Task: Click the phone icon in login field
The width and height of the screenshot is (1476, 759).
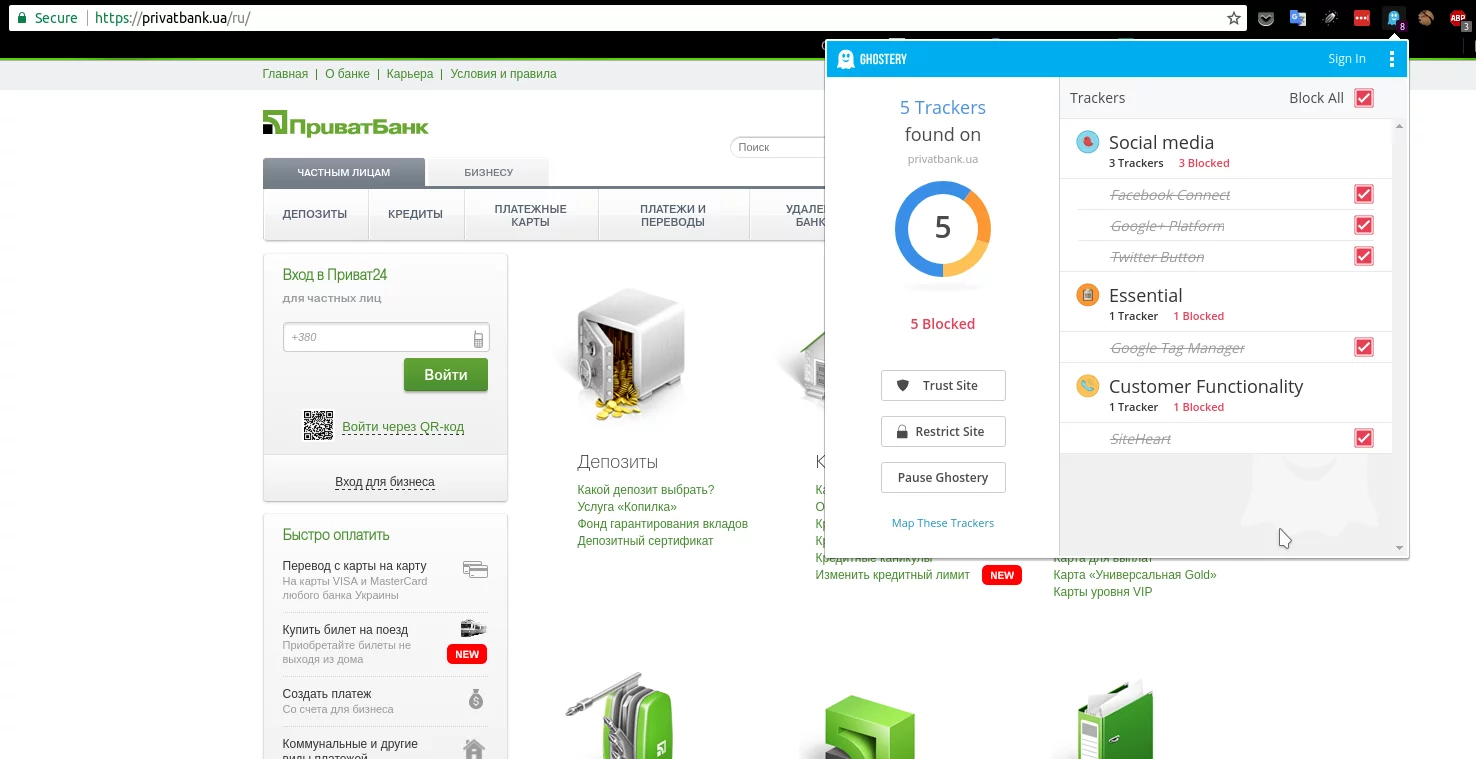Action: [x=478, y=338]
